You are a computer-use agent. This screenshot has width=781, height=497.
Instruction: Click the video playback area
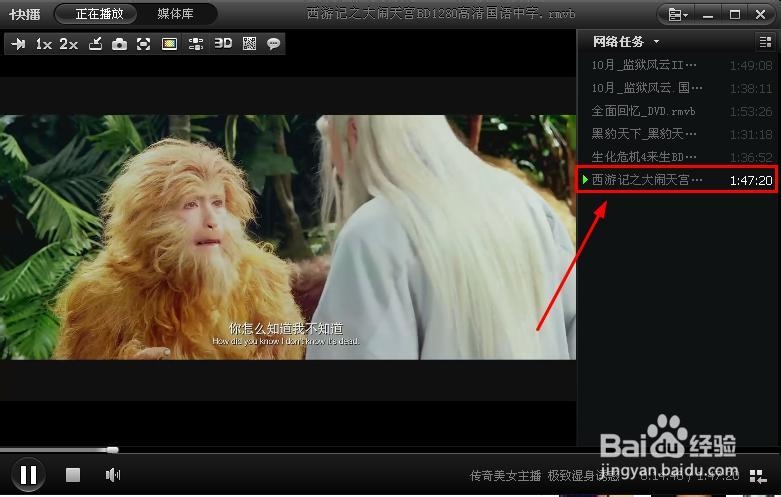coord(288,237)
